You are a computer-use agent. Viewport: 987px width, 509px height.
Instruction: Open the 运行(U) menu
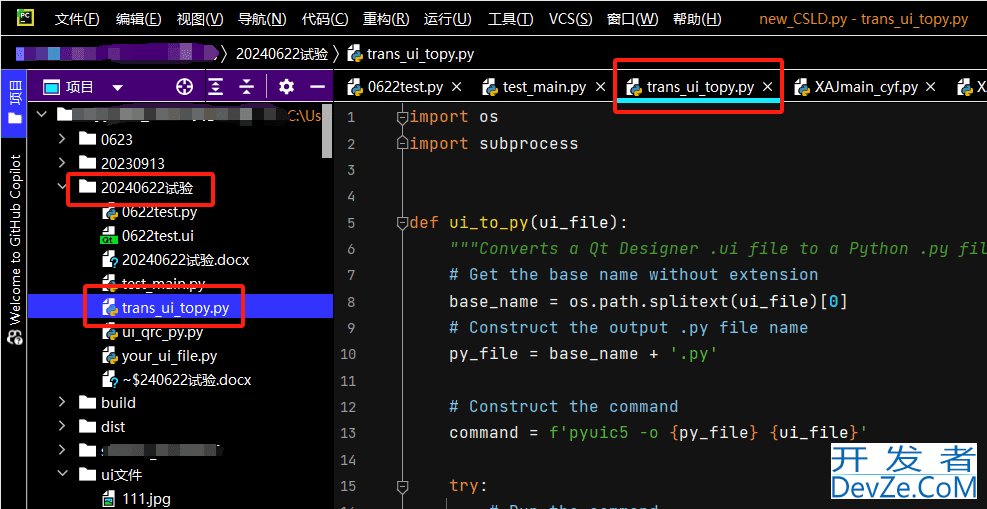448,19
